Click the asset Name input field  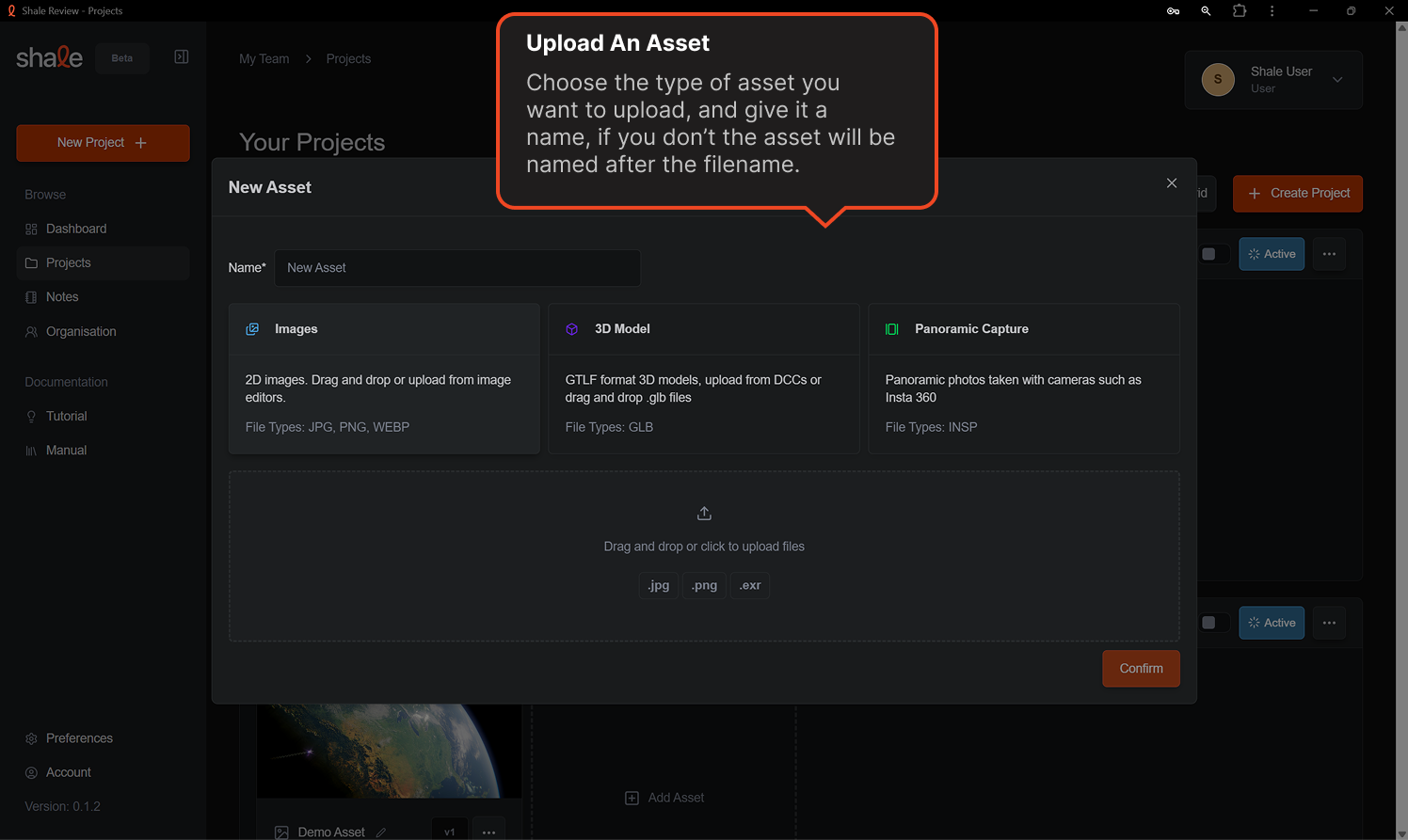coord(457,268)
